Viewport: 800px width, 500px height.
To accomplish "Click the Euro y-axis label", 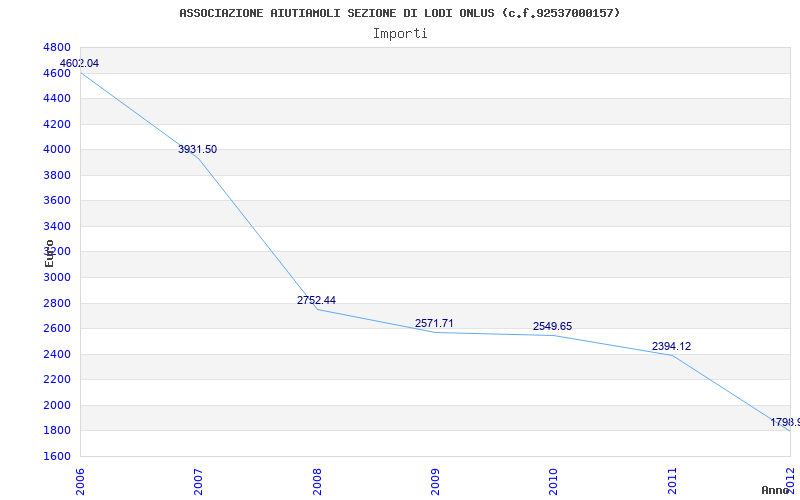I will click(49, 254).
